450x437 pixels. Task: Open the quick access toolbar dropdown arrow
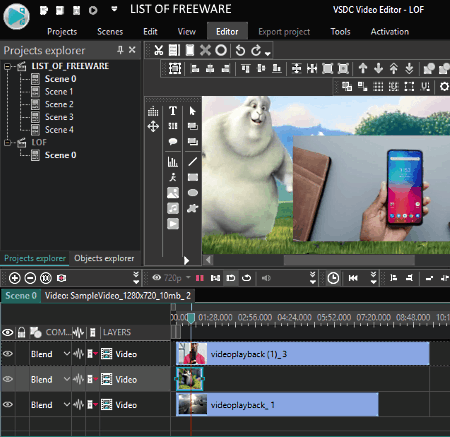114,9
